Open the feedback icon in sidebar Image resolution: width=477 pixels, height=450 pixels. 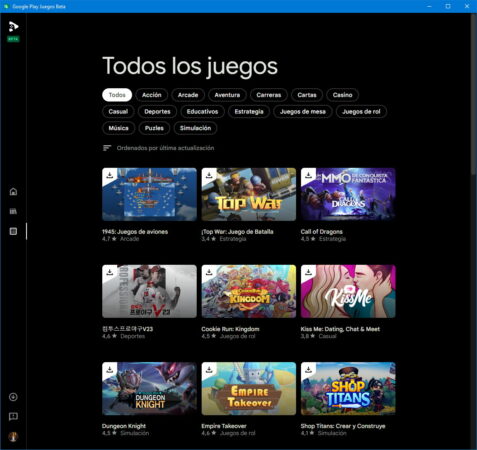(x=13, y=417)
